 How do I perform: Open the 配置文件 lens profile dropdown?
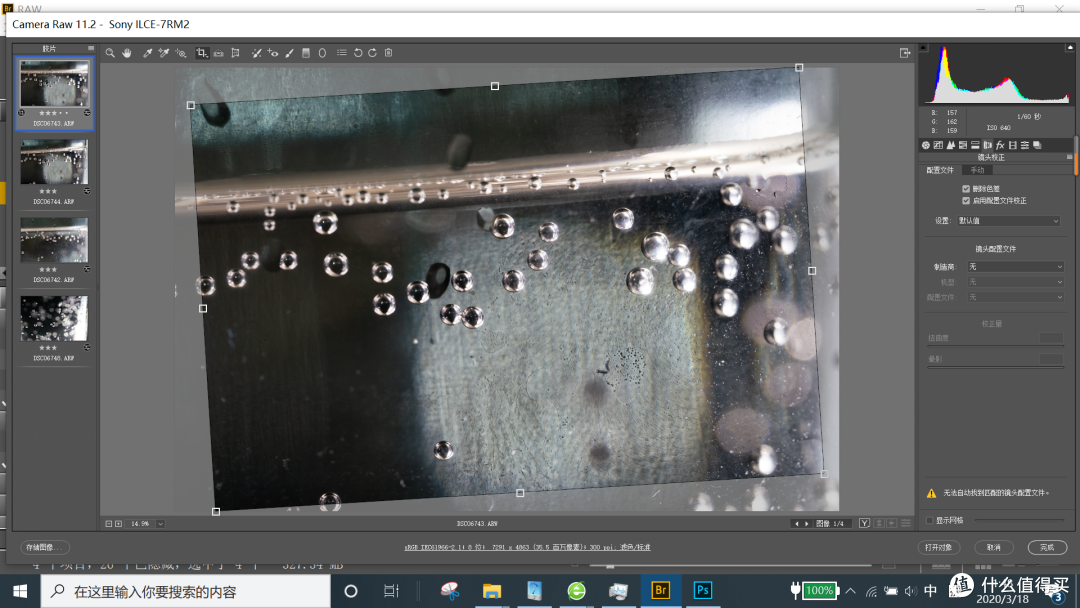pos(1016,297)
